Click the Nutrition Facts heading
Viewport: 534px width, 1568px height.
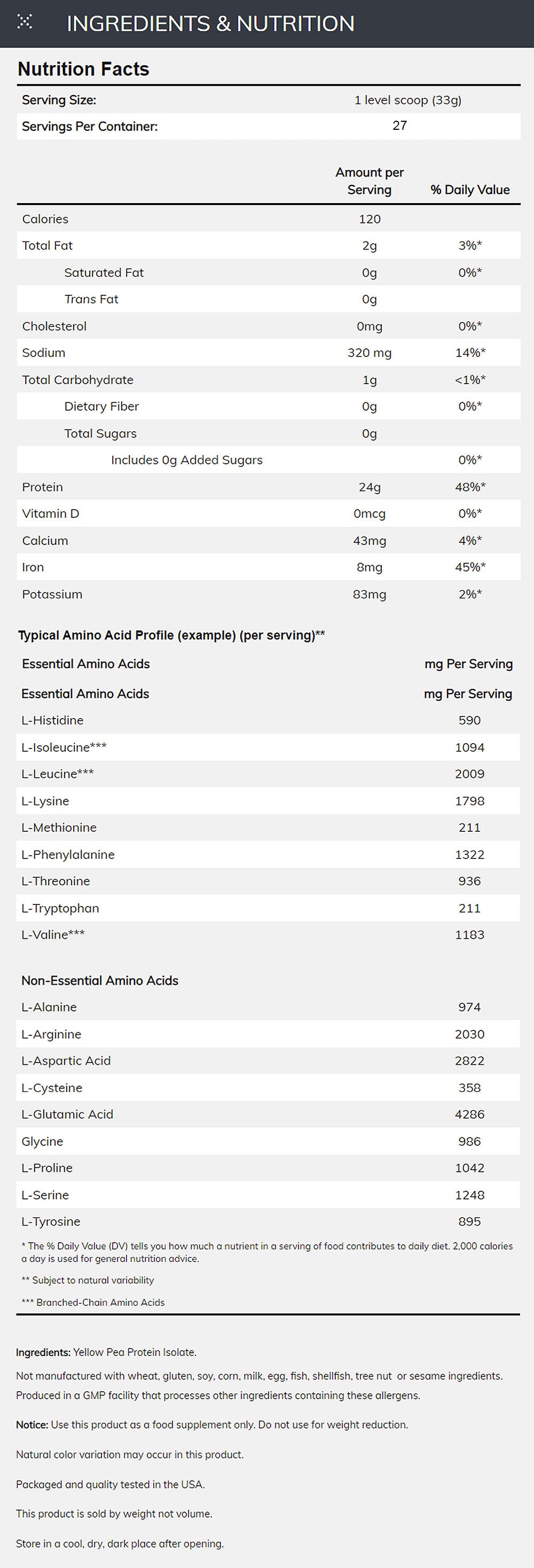pyautogui.click(x=83, y=69)
